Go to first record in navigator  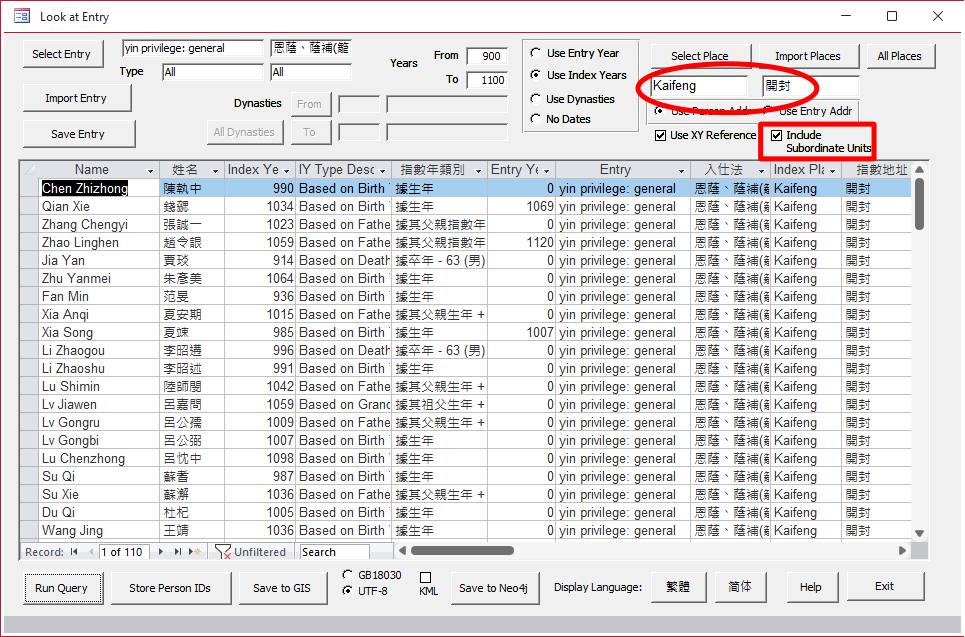coord(74,552)
